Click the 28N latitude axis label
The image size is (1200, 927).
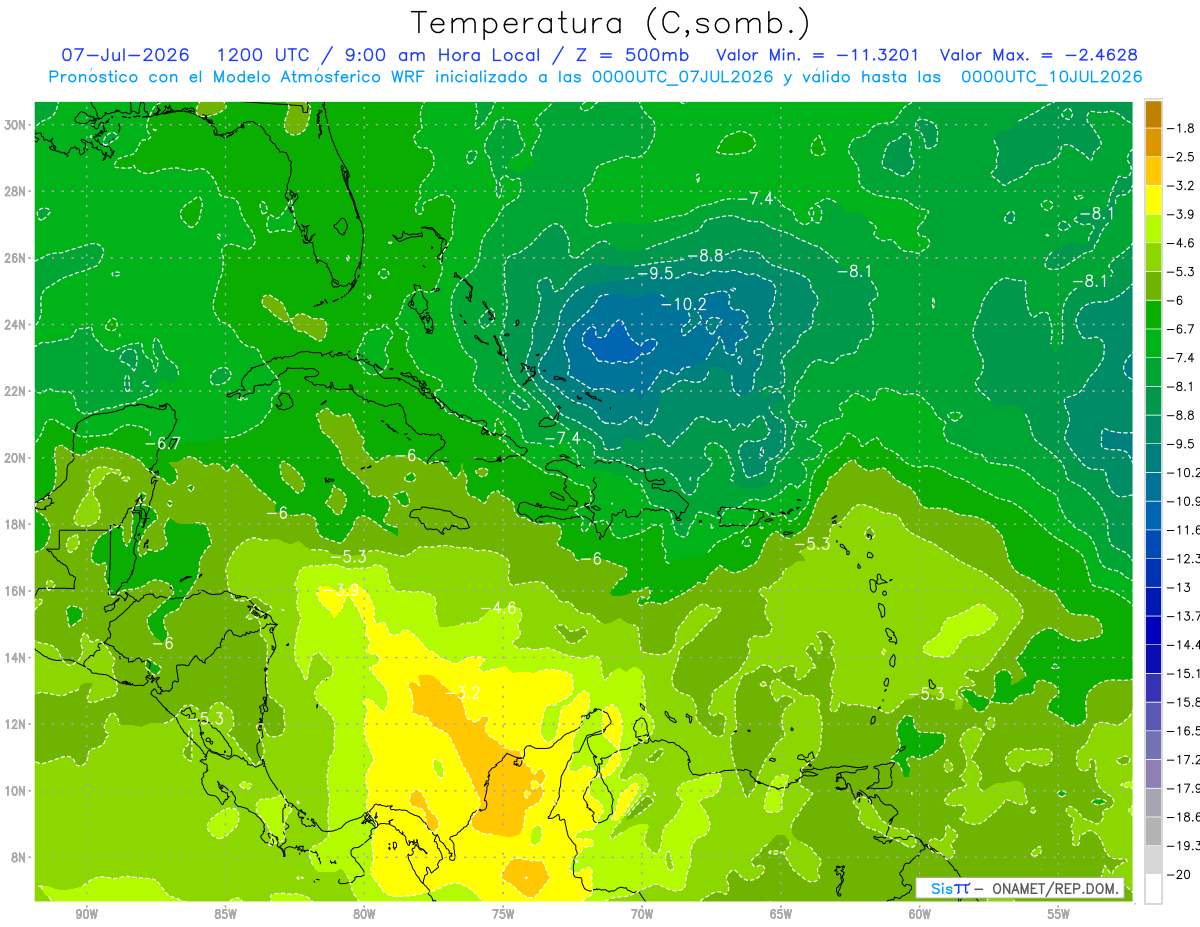(x=17, y=191)
